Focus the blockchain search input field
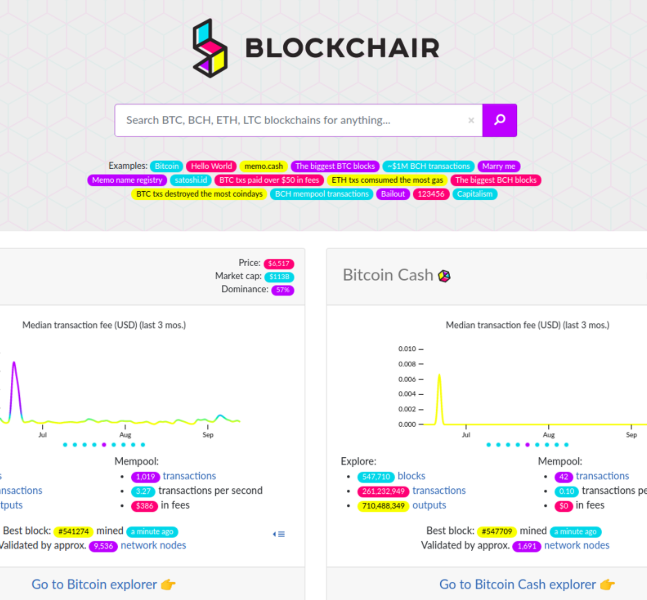647x600 pixels. [x=290, y=121]
